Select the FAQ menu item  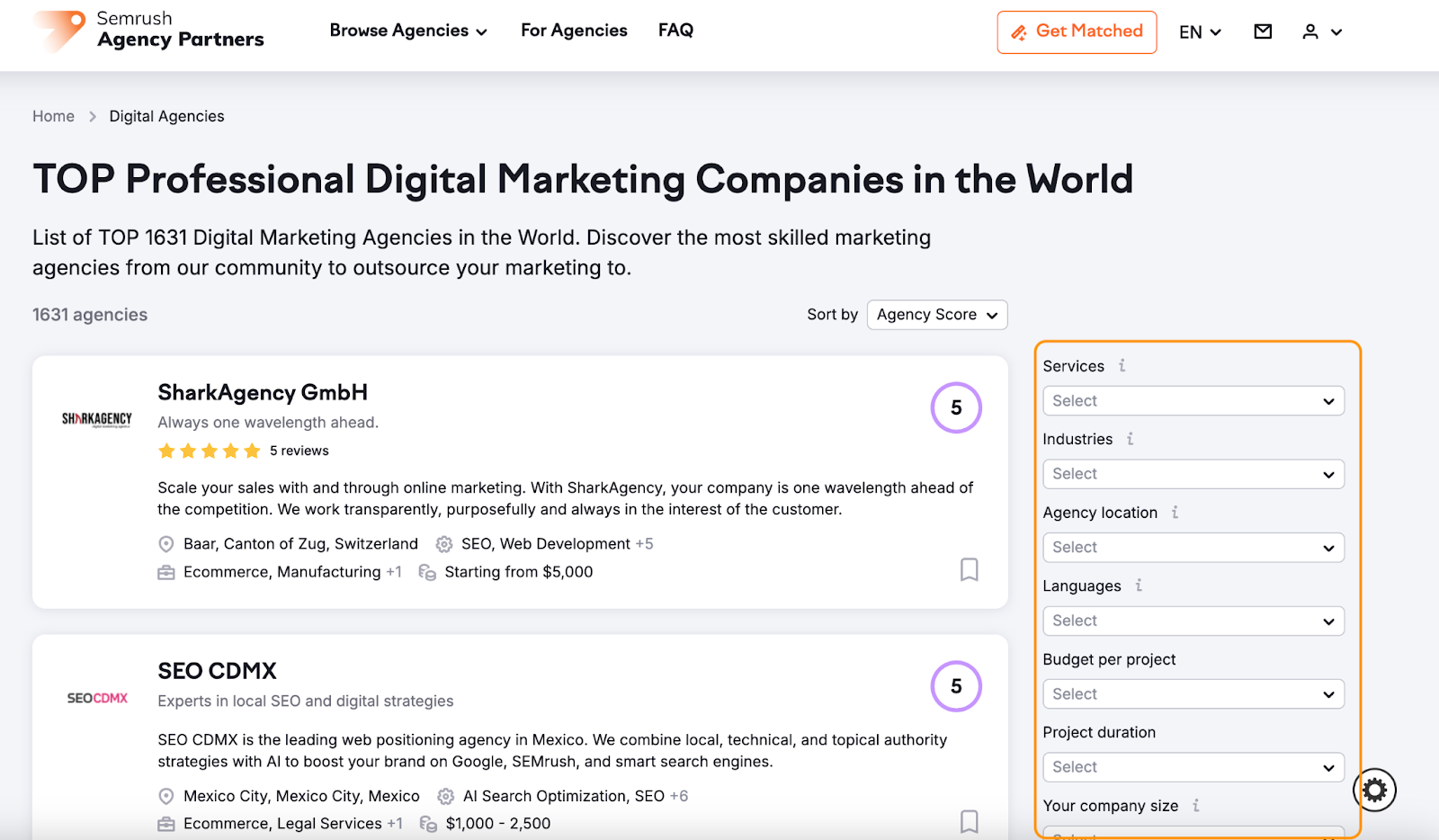coord(675,30)
